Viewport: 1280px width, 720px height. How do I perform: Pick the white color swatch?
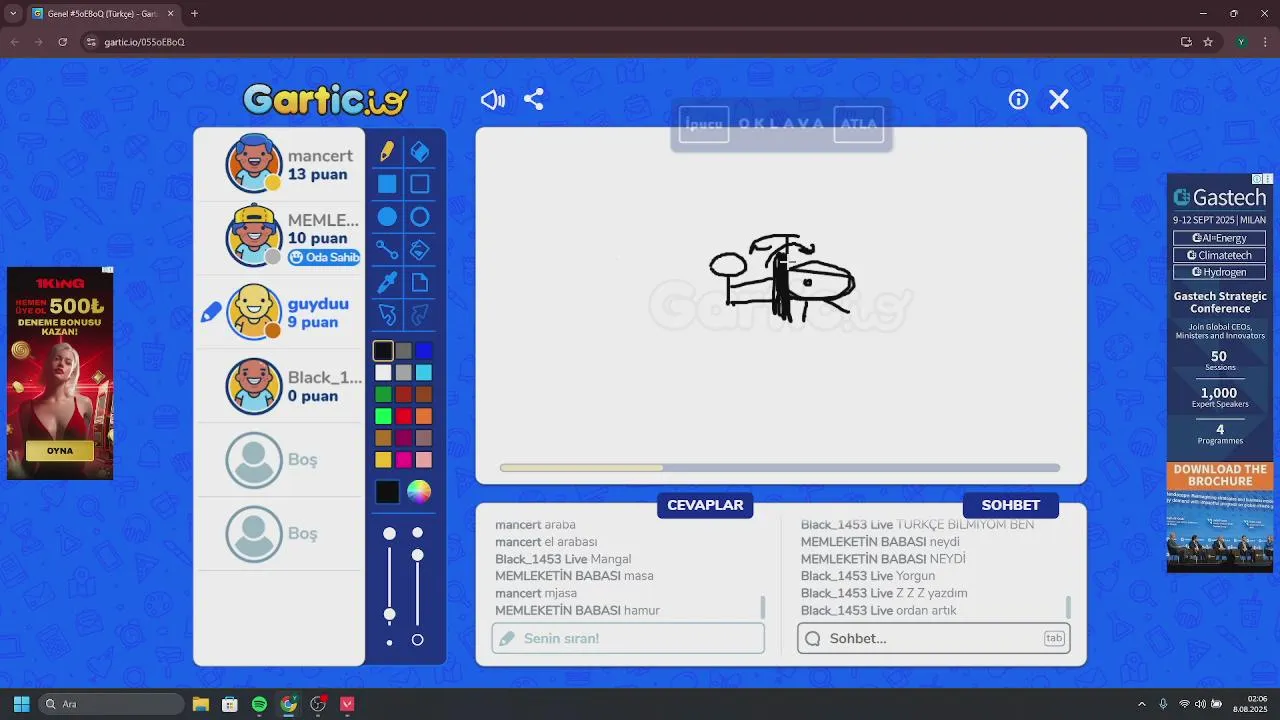pos(383,373)
